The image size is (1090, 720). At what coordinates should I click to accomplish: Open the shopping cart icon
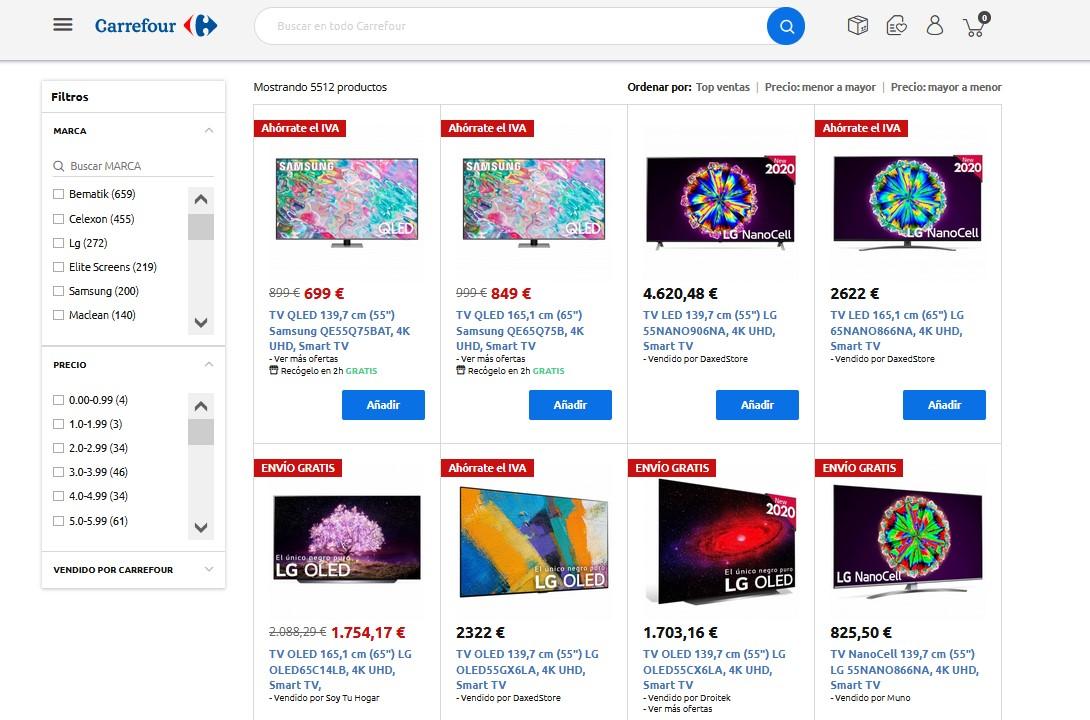(x=975, y=25)
